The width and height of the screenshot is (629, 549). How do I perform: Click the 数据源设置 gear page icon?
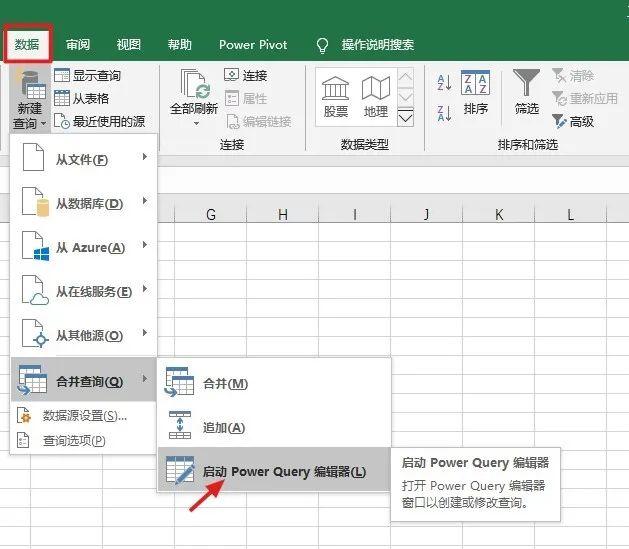point(24,415)
